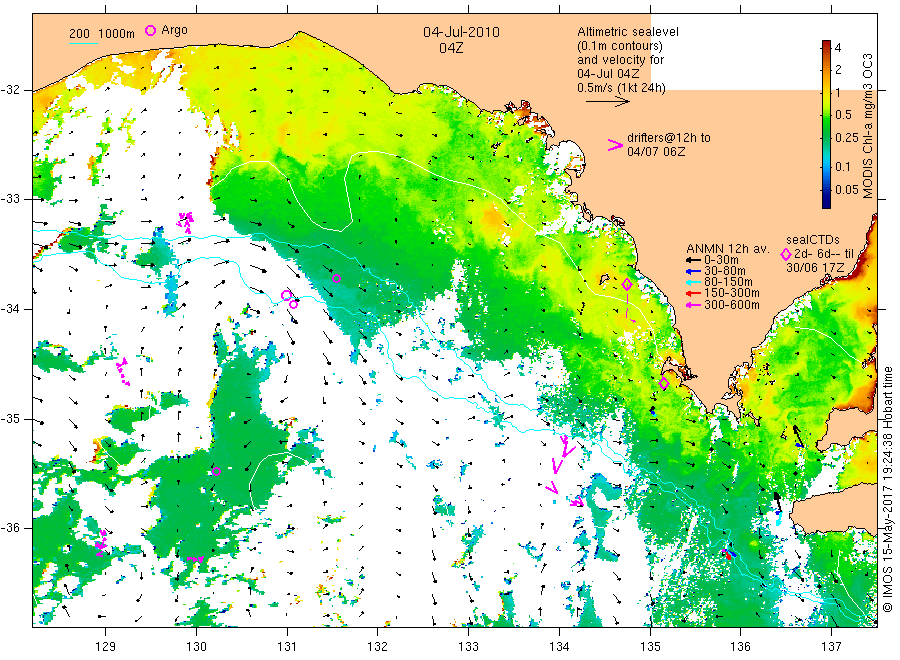Screen dimensions: 900x660
Task: Click the '04-Jul-2010' date title
Action: click(x=461, y=32)
